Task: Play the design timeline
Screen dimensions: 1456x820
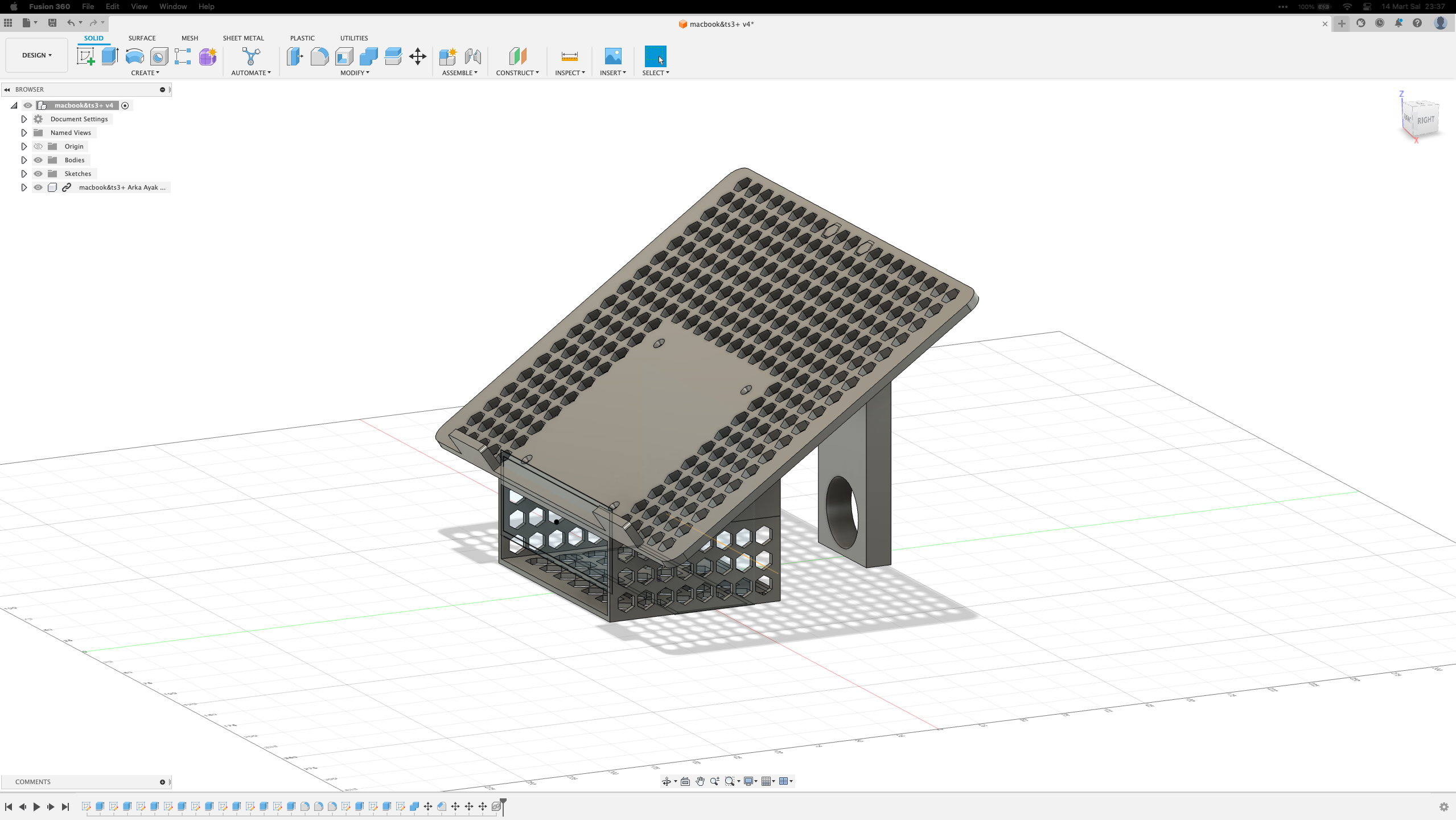Action: click(x=36, y=807)
